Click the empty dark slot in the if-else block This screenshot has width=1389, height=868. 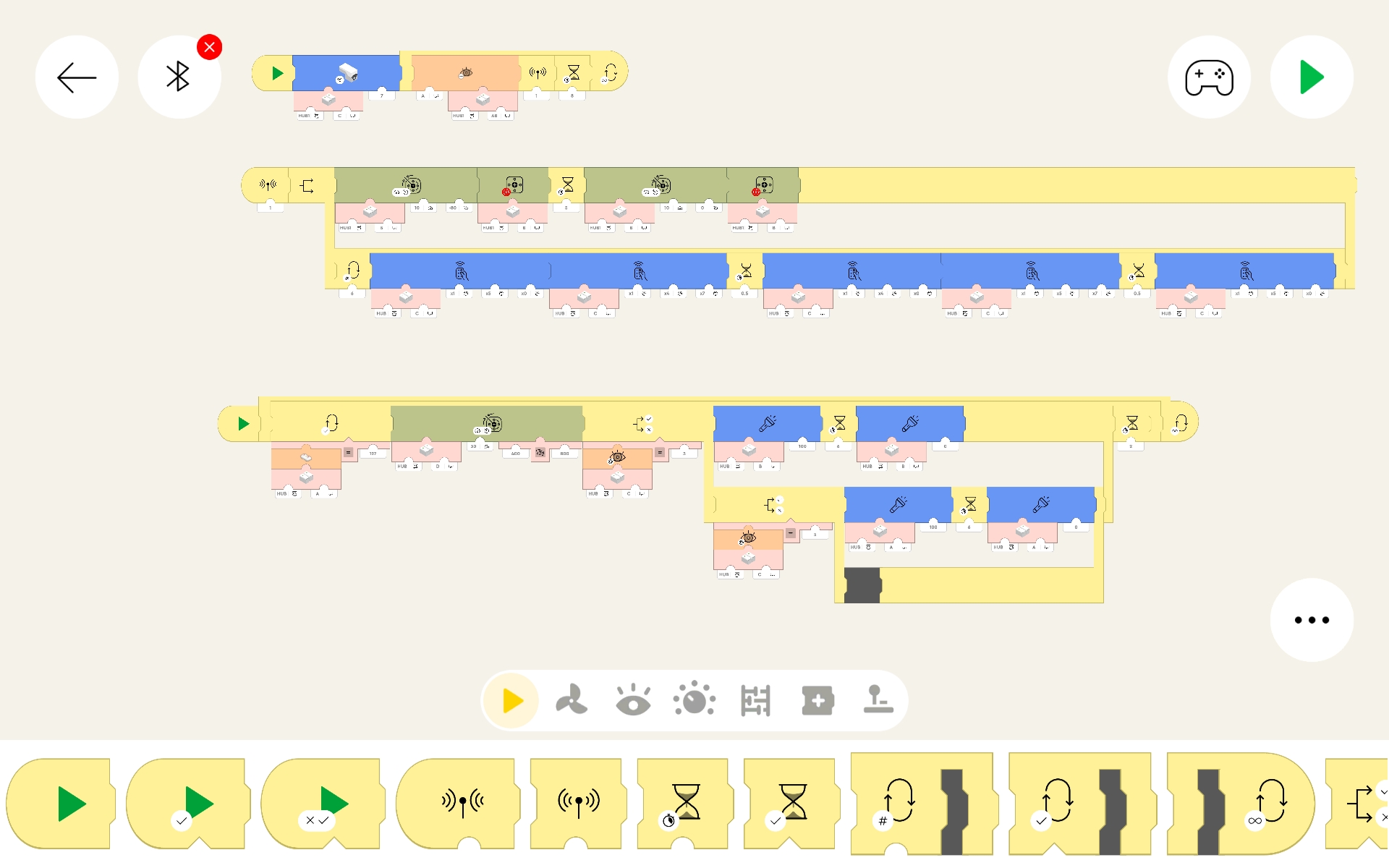pos(862,585)
